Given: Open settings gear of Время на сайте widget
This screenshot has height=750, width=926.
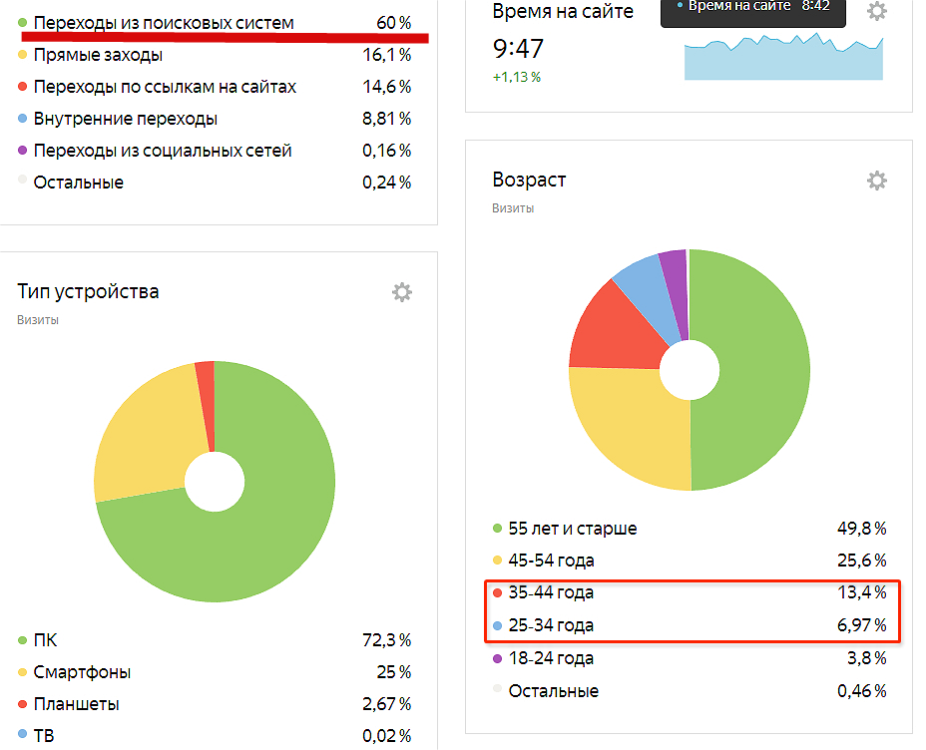Looking at the screenshot, I should coord(876,12).
